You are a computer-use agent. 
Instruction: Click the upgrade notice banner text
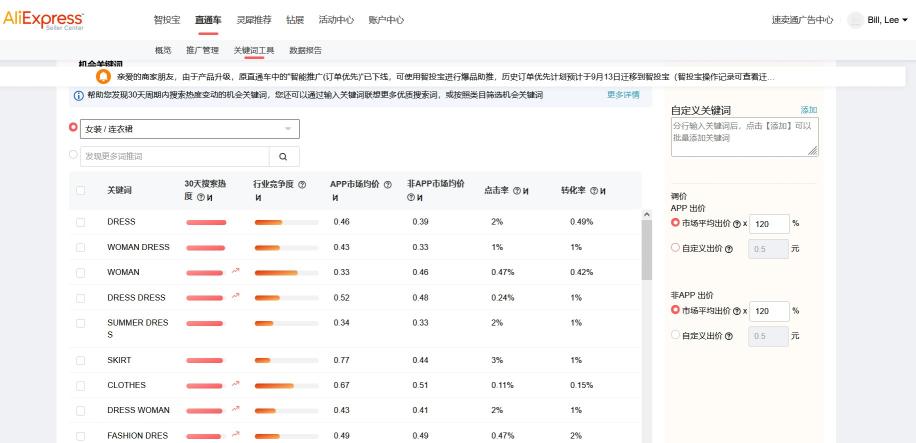pyautogui.click(x=446, y=77)
